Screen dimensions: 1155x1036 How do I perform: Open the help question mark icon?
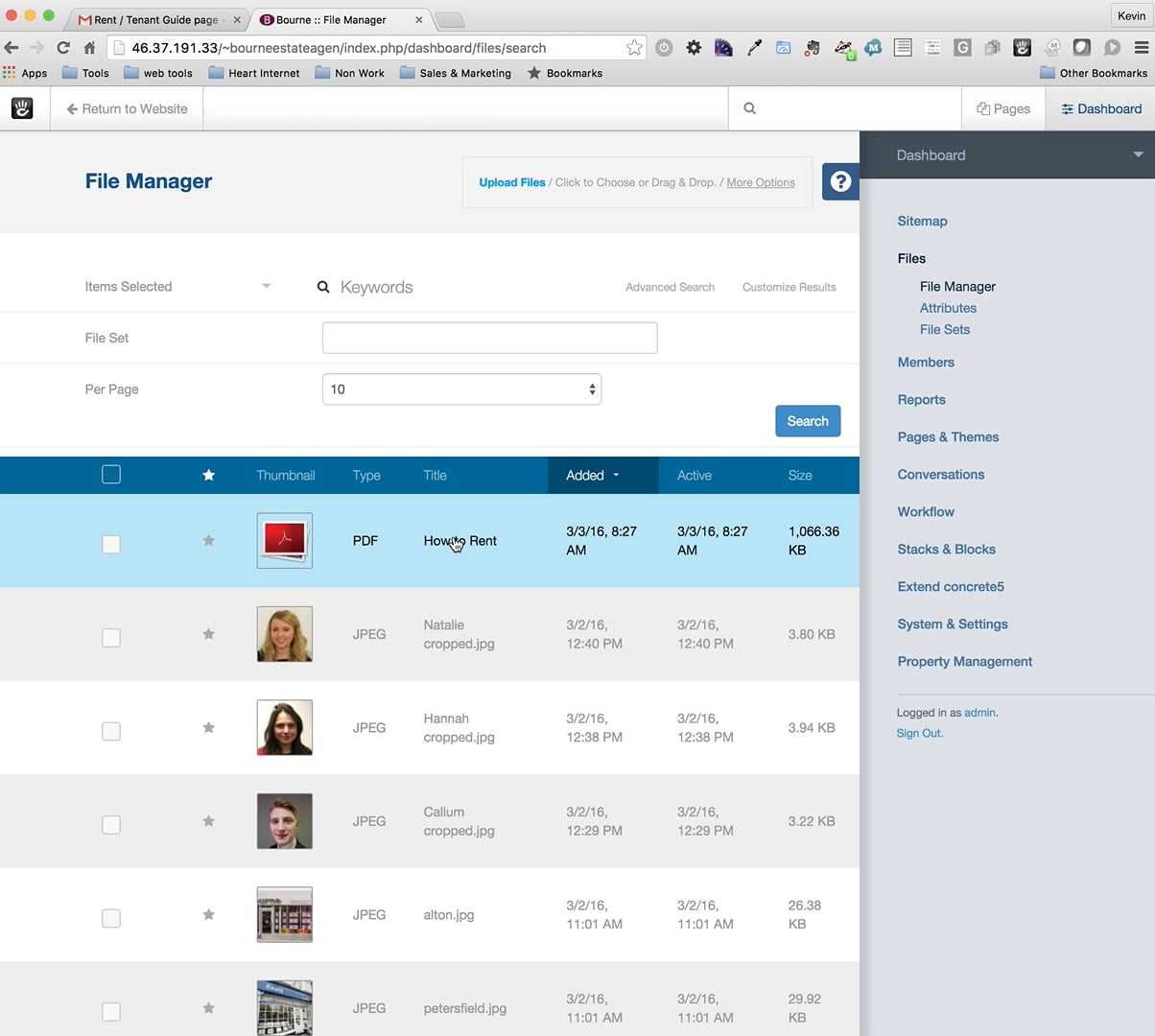(840, 181)
